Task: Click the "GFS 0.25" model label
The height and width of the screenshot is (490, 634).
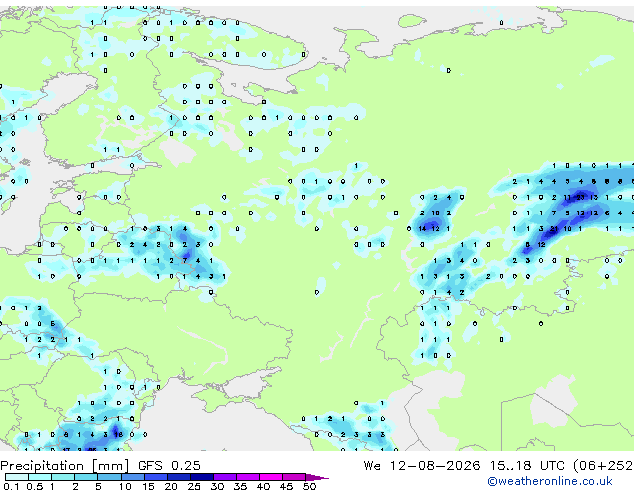Action: click(x=169, y=466)
